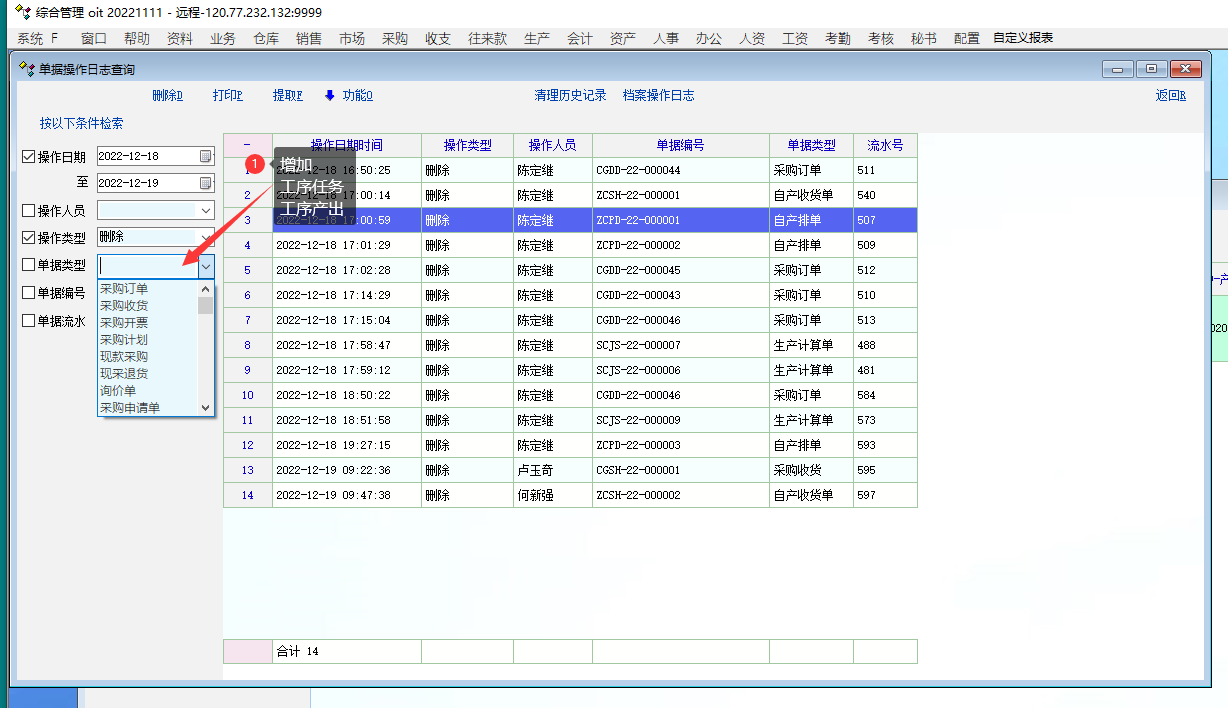1228x708 pixels.
Task: Click 清理历史记录 button
Action: click(570, 96)
